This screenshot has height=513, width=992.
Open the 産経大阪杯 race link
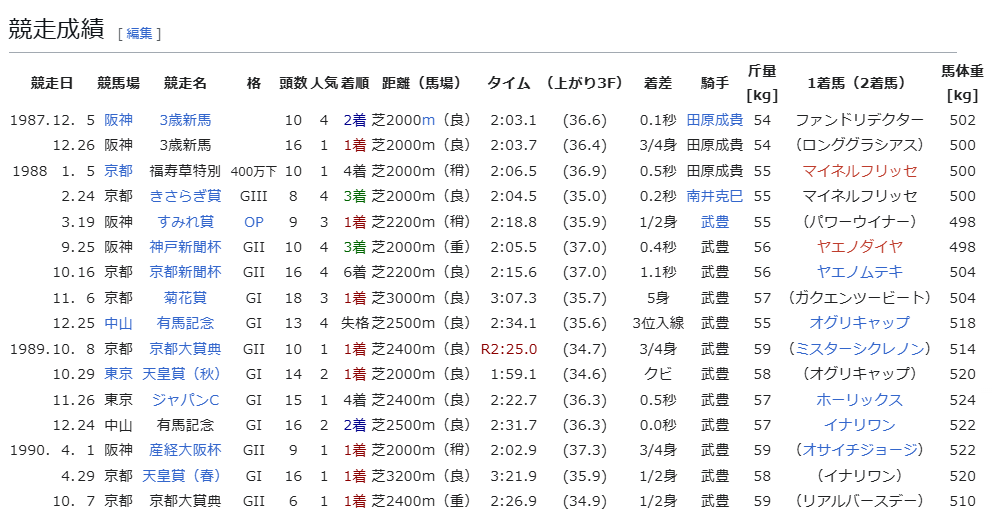[185, 450]
